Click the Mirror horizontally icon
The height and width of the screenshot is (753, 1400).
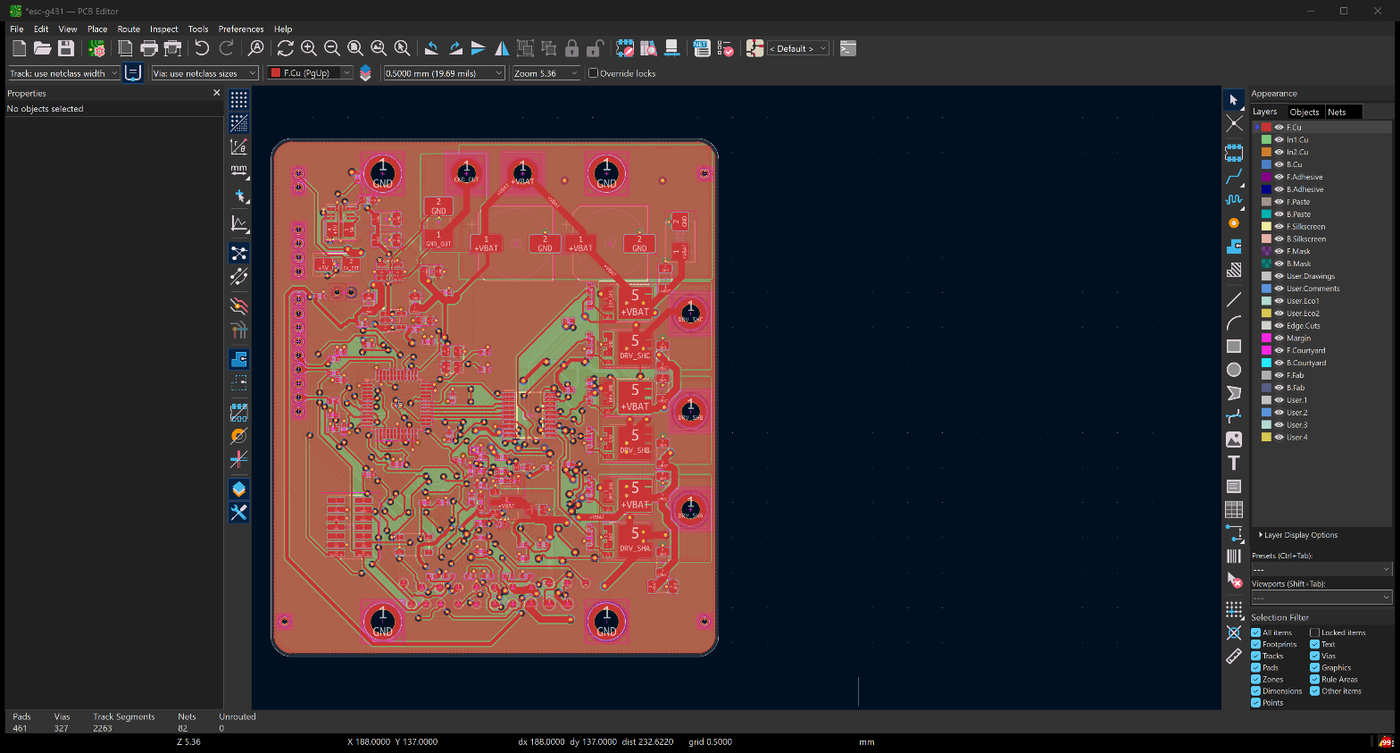tap(502, 48)
